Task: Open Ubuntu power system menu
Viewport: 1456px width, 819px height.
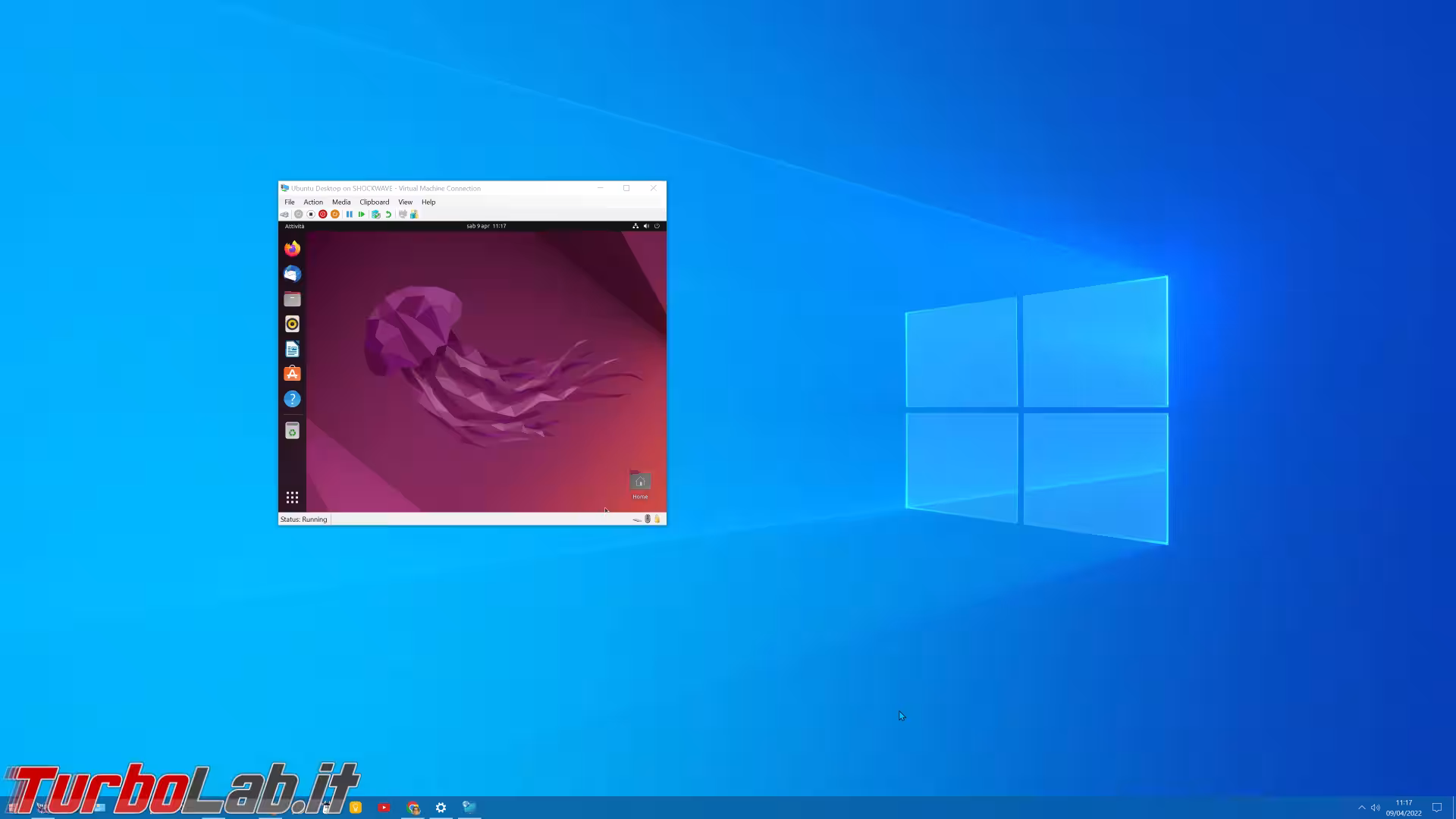Action: click(657, 226)
